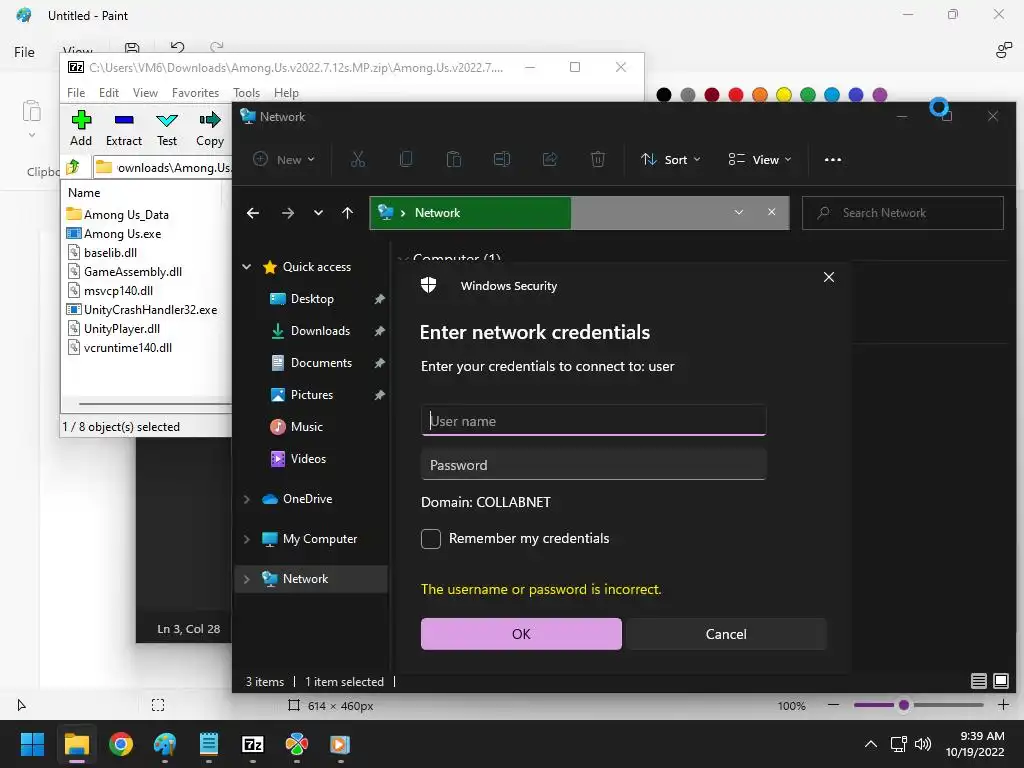This screenshot has width=1024, height=768.
Task: Click the Add icon in 7-Zip toolbar
Action: [81, 120]
